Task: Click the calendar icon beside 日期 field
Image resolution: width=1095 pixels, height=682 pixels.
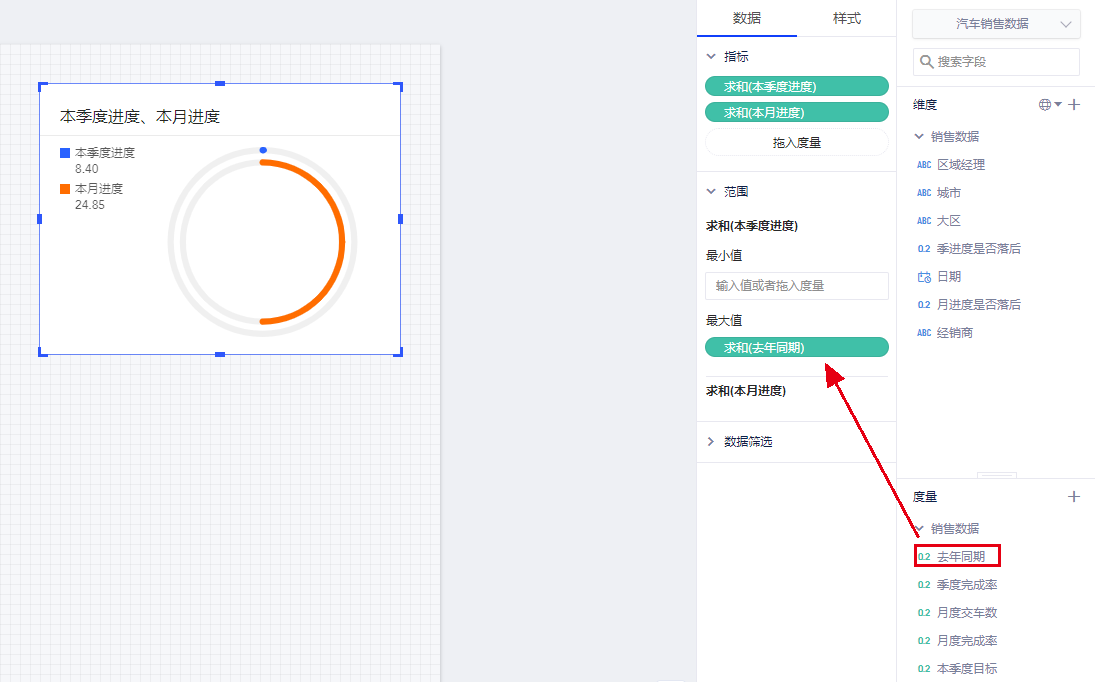Action: (924, 277)
